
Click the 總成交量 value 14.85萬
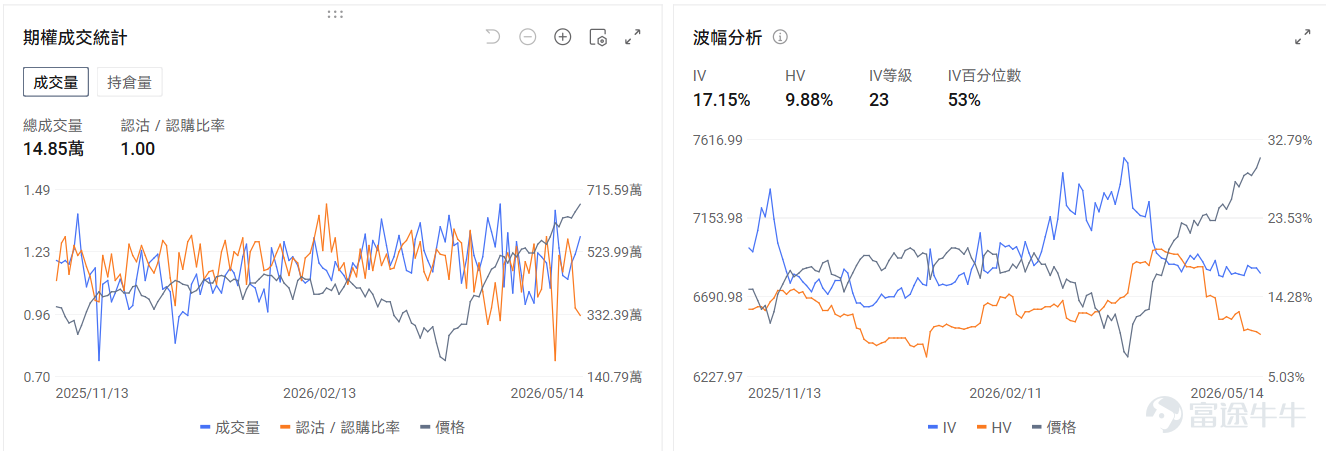coord(54,149)
